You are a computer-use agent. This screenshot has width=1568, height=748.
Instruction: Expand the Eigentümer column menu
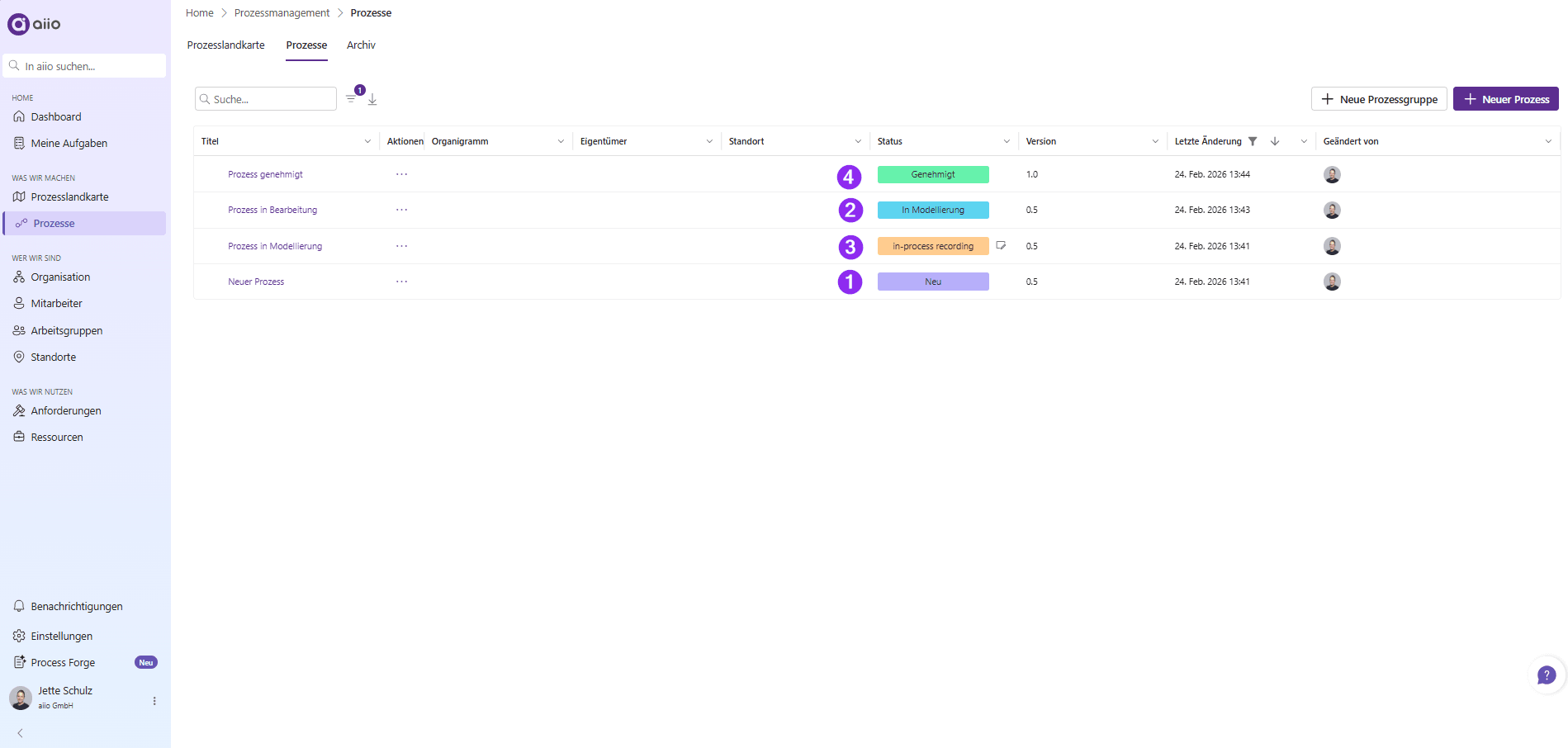coord(709,141)
